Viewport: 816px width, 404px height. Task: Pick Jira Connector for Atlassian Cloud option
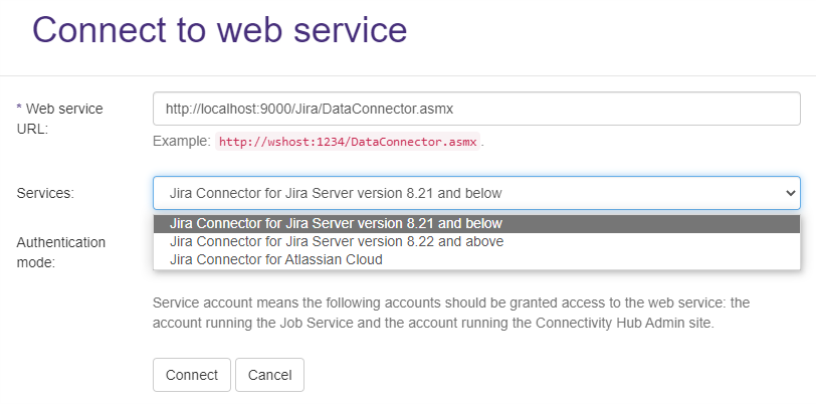coord(276,260)
